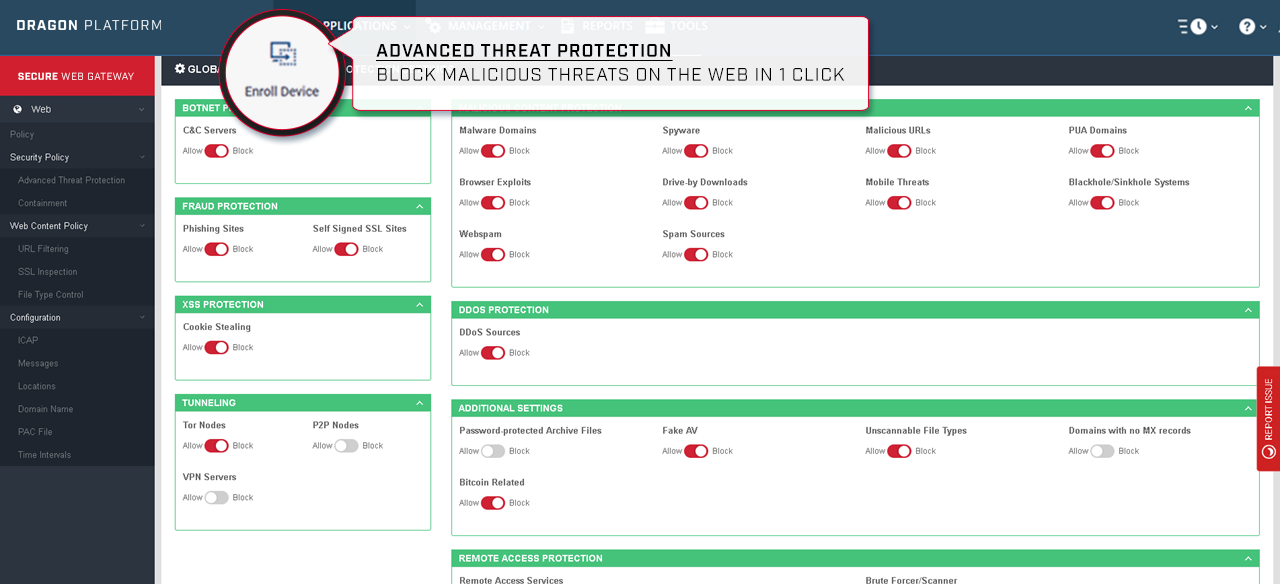This screenshot has width=1280, height=584.
Task: Open Messages configuration
Action: 38,363
